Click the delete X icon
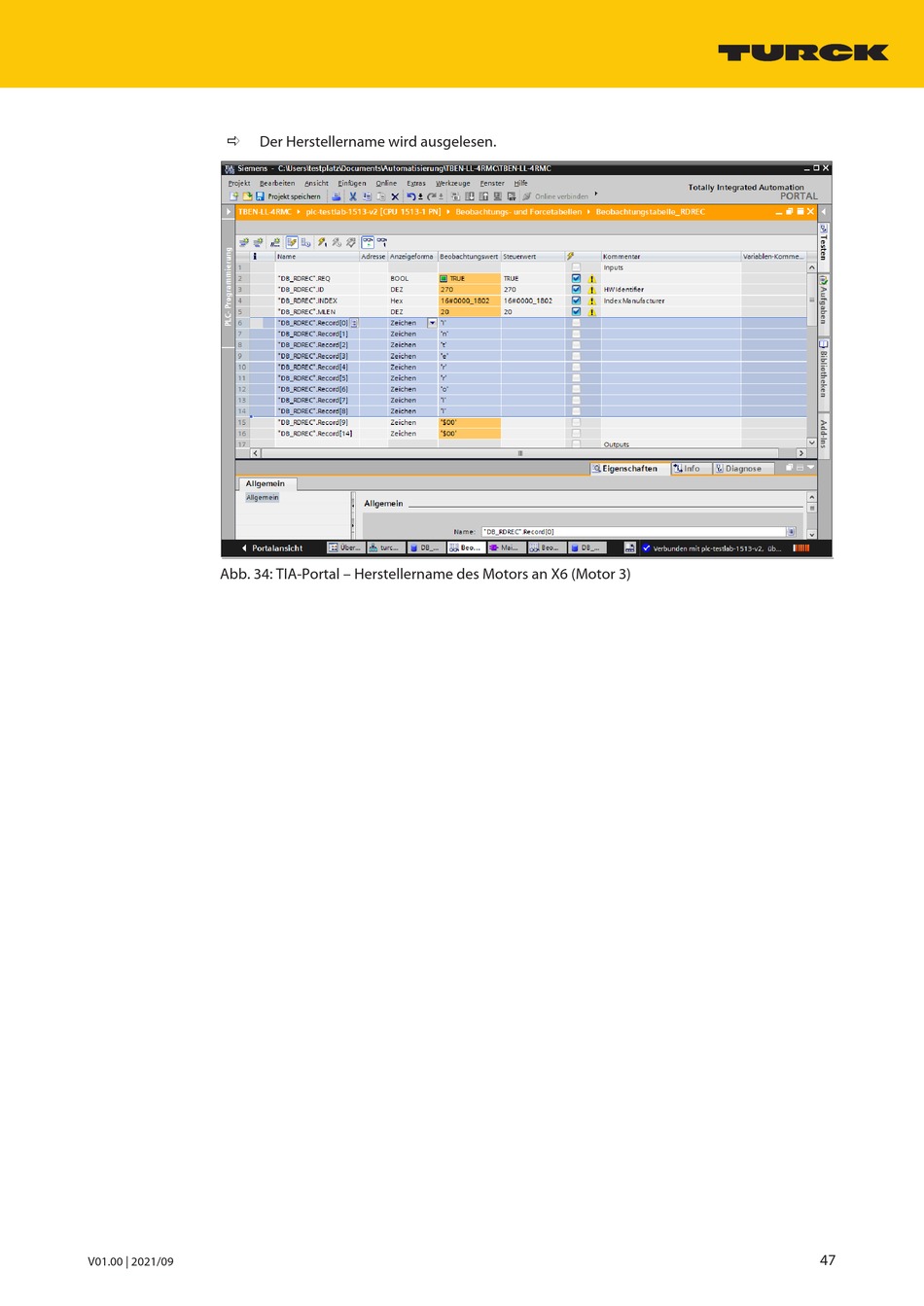 click(395, 196)
